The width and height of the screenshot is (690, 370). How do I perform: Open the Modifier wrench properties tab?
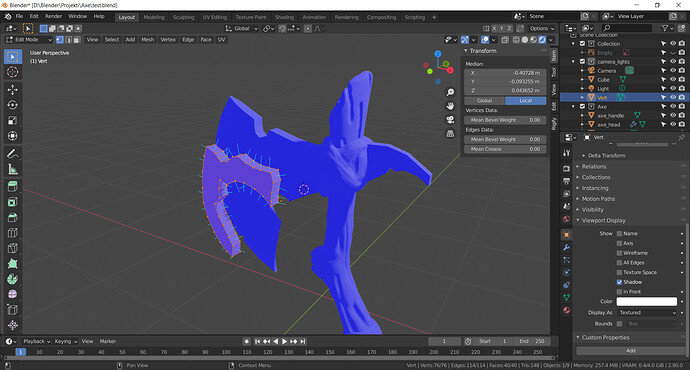tap(566, 247)
